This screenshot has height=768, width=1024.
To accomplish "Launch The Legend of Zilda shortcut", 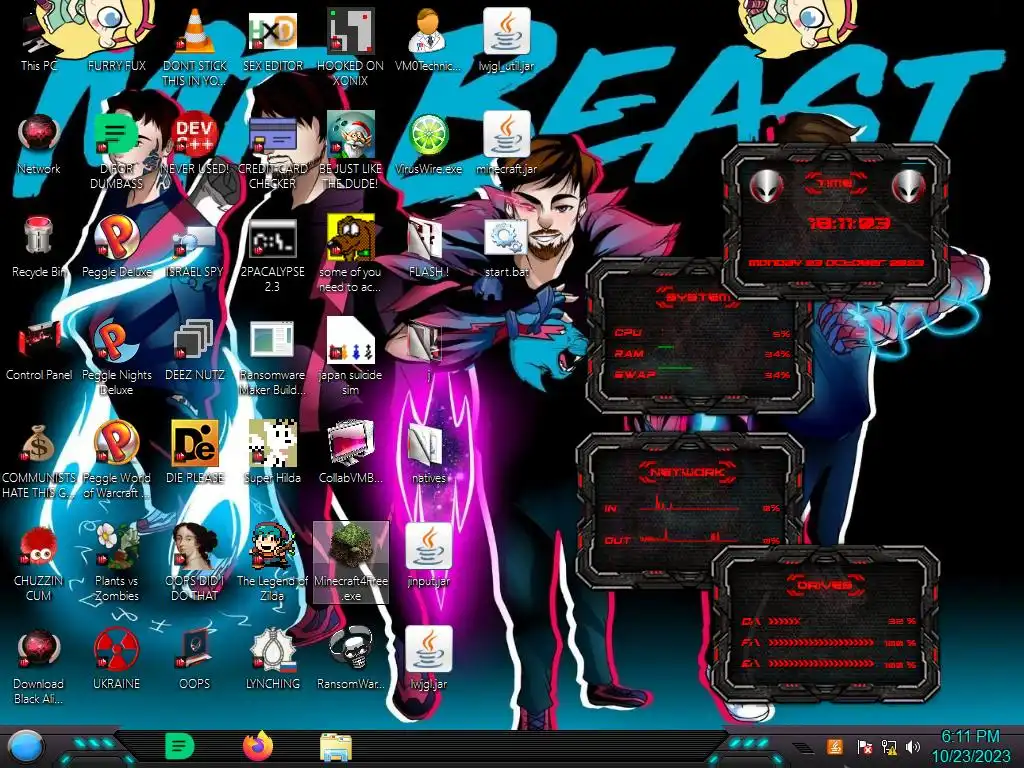I will 272,563.
